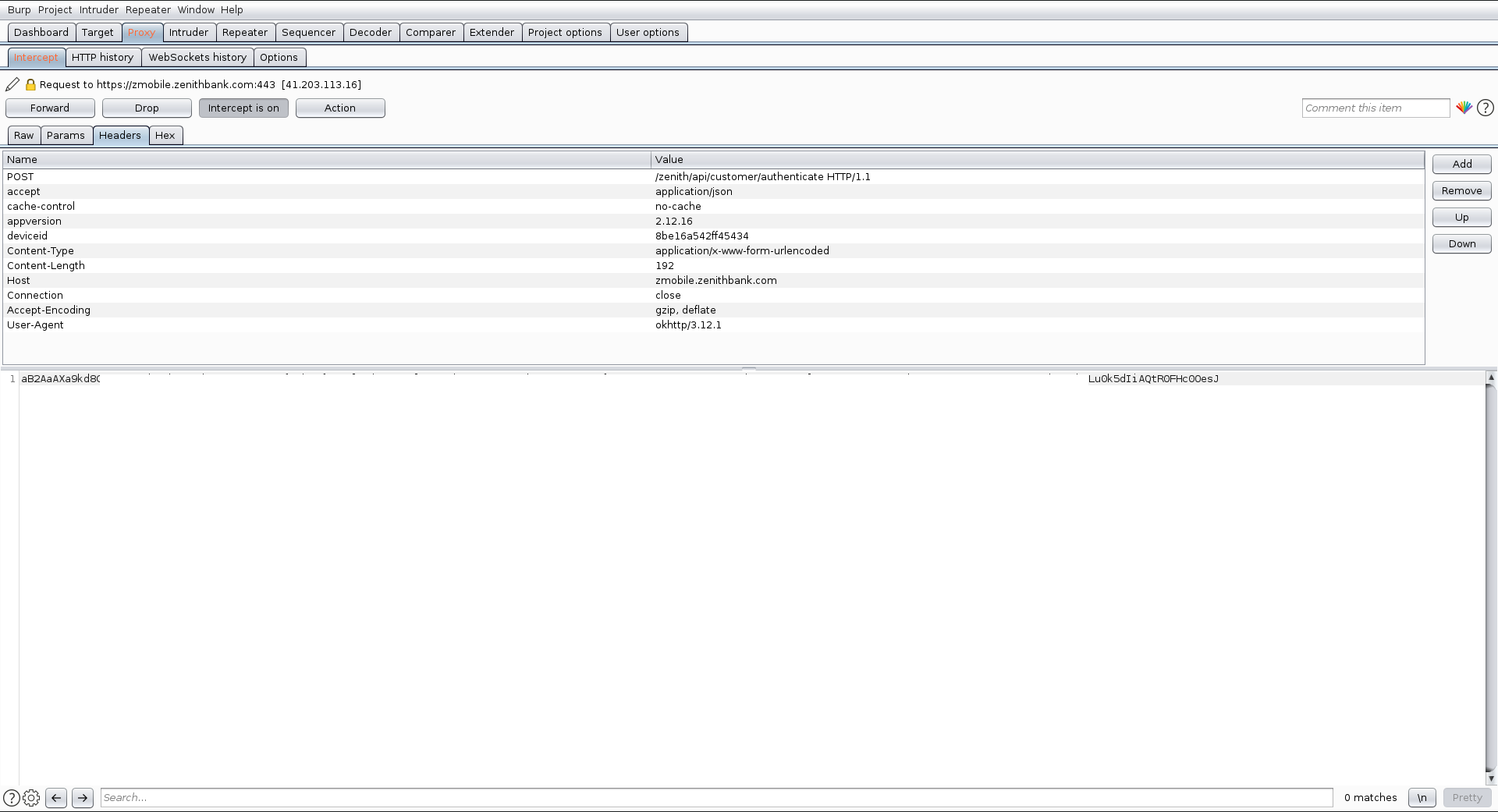
Task: Open the Window menu
Action: tap(196, 9)
